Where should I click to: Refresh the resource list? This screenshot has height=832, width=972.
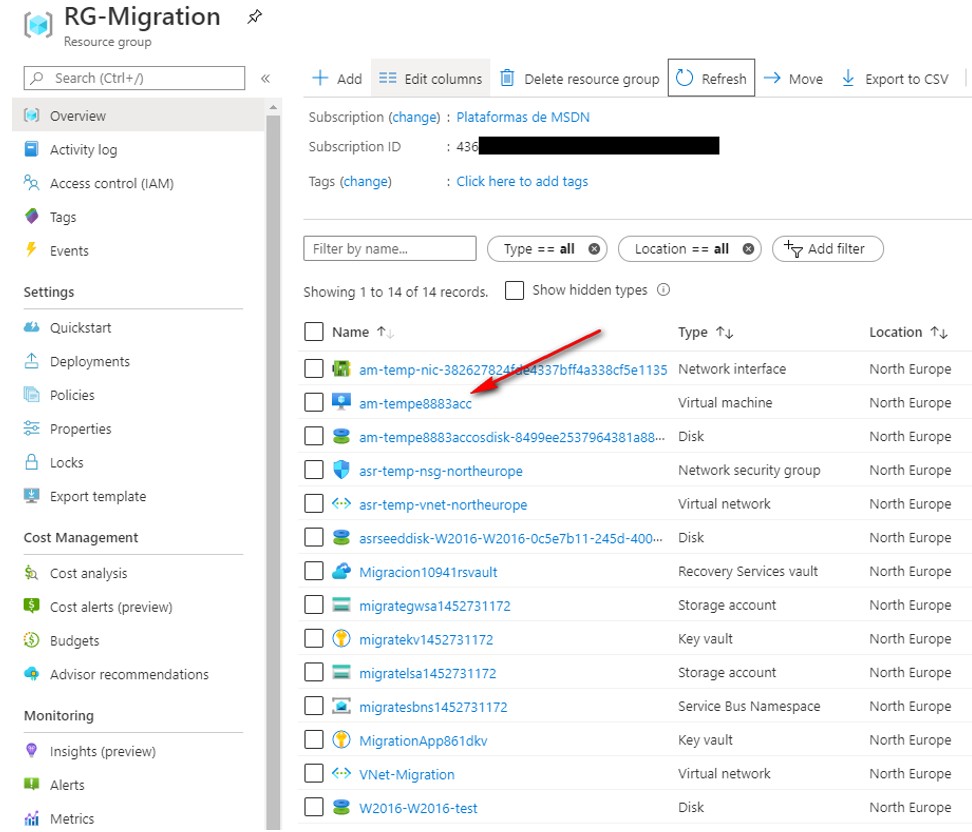(x=712, y=78)
